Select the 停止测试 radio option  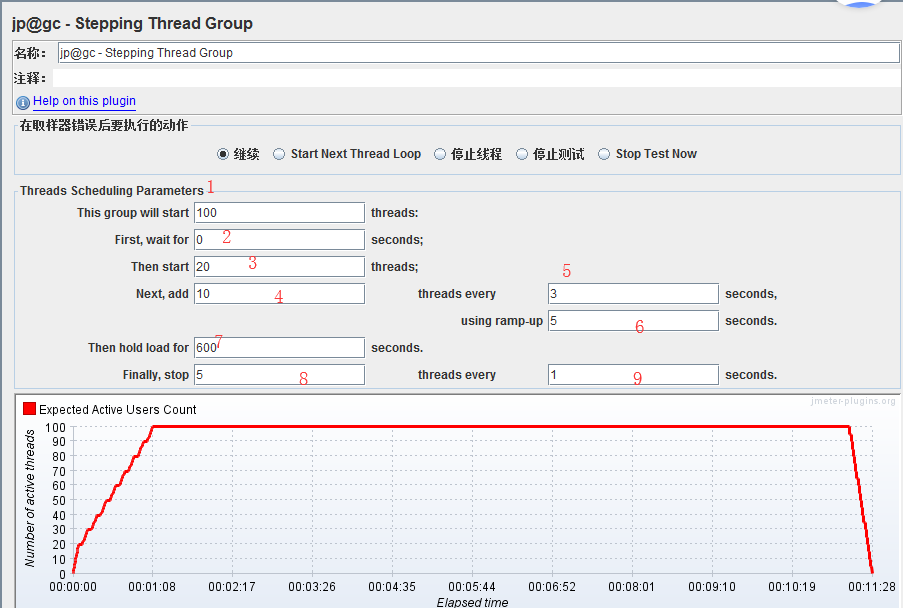522,154
